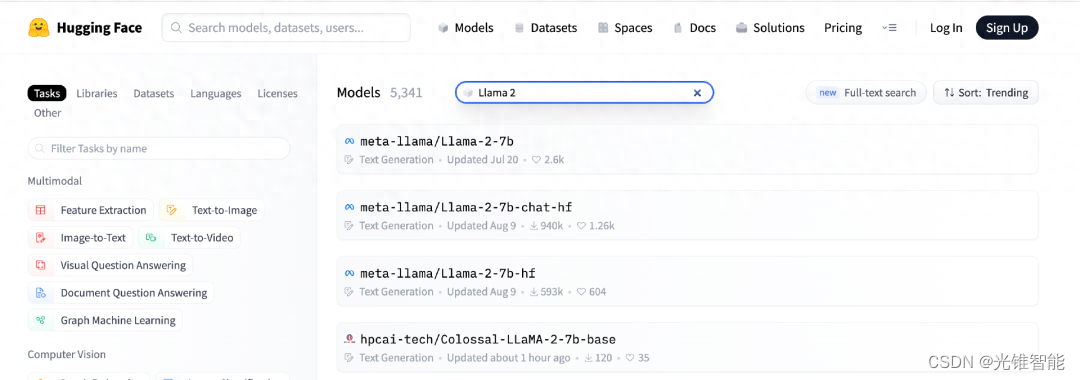Select Image-to-Text task filter
1080x380 pixels.
[80, 238]
